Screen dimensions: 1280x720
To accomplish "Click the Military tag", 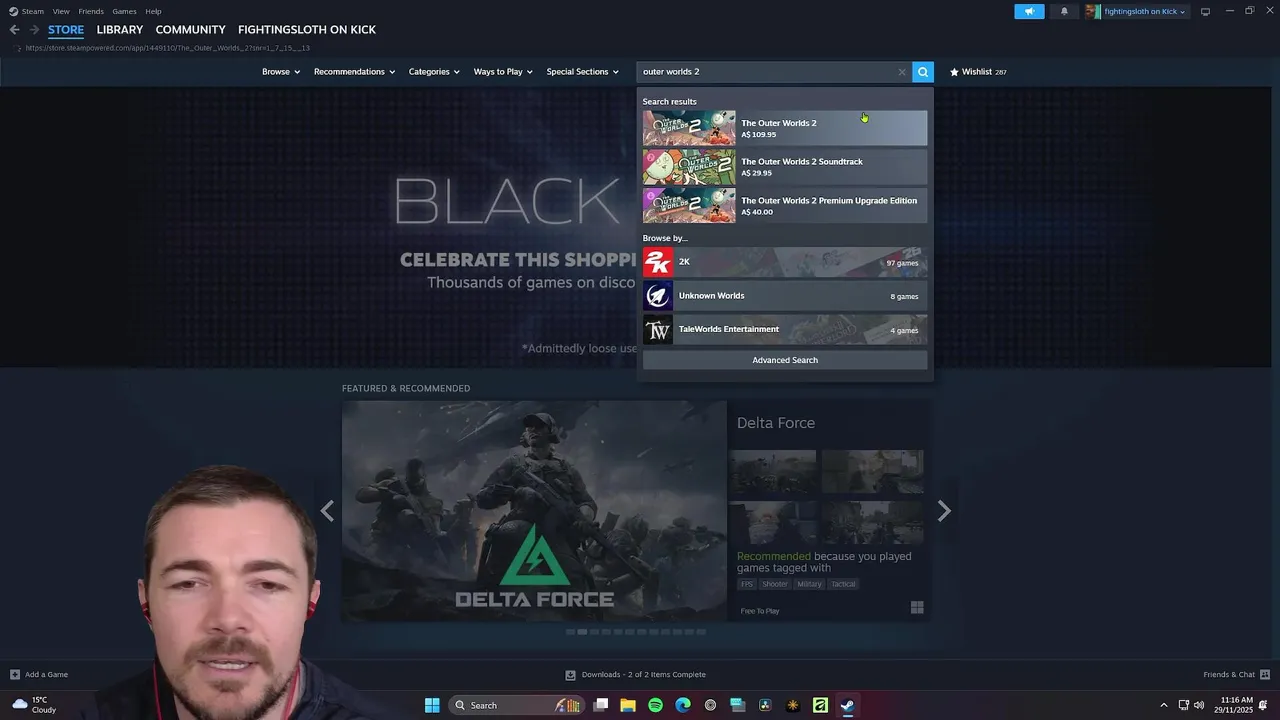I will pos(810,584).
